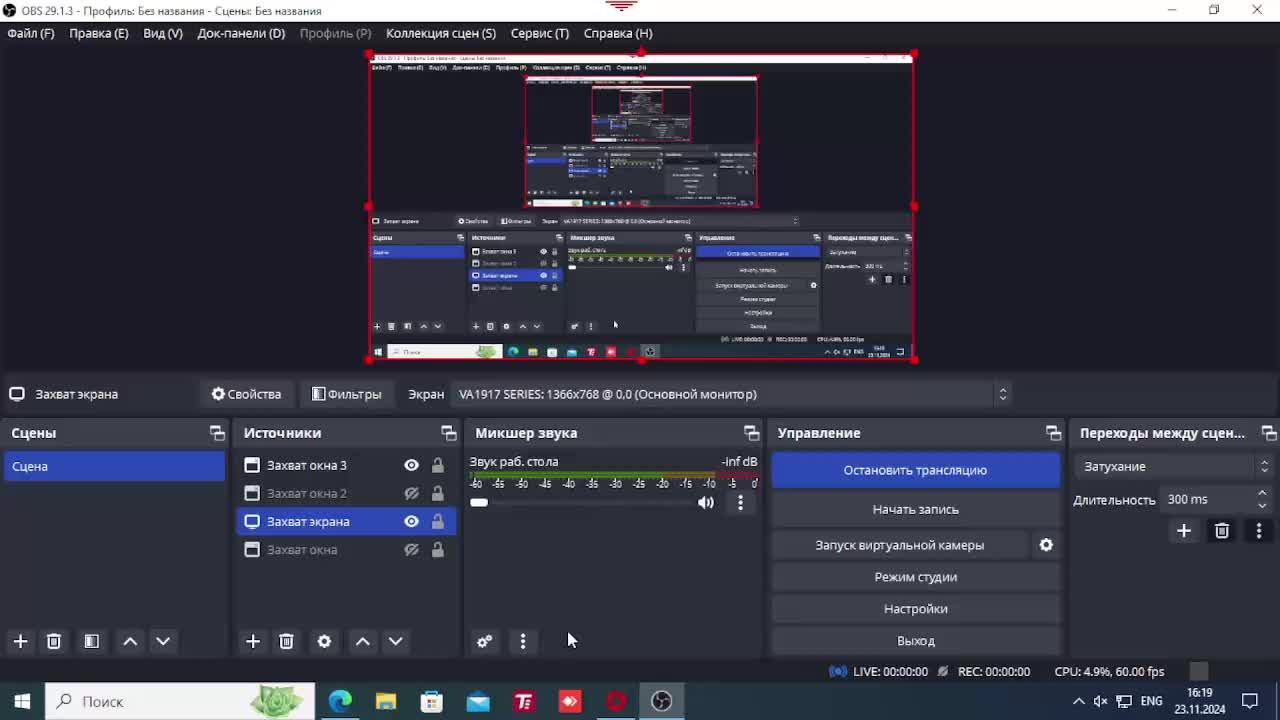Screen dimensions: 1280x720
Task: Open Звук раб. стола track options dots
Action: pos(740,502)
